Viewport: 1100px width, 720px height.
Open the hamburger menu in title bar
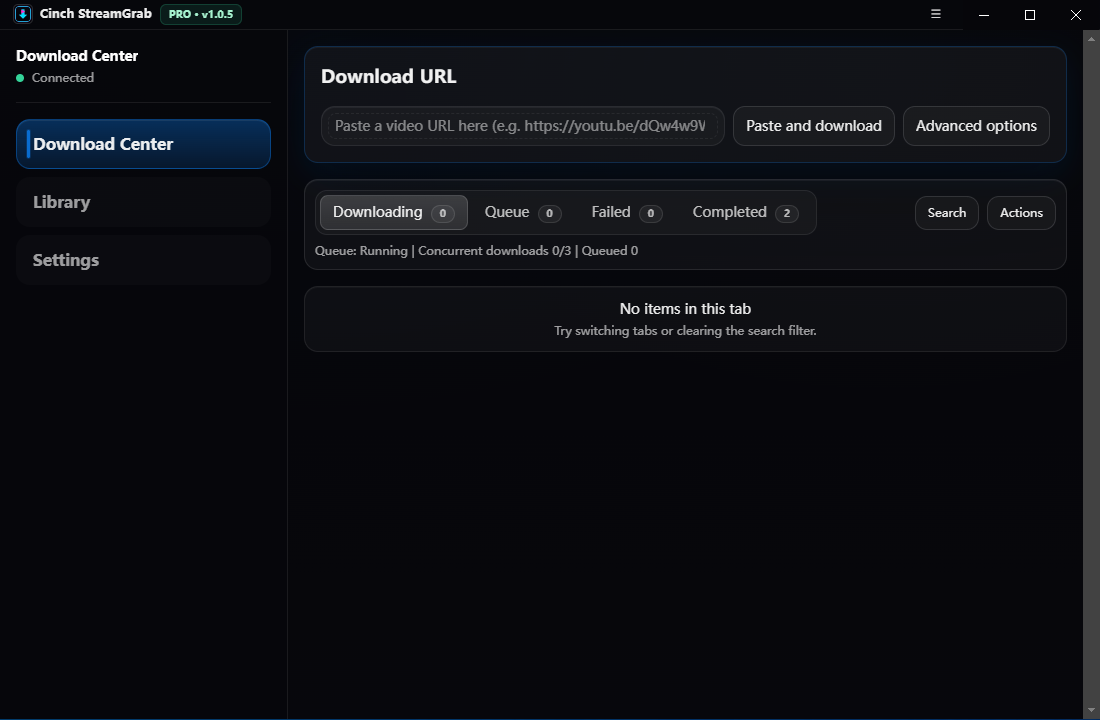point(936,14)
